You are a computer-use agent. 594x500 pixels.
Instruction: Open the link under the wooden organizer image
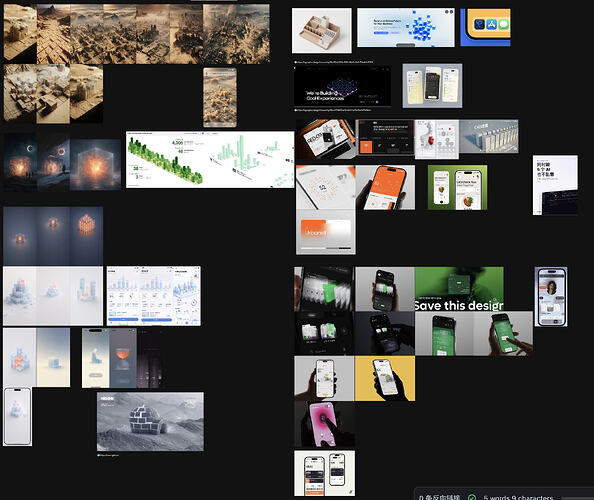point(334,62)
